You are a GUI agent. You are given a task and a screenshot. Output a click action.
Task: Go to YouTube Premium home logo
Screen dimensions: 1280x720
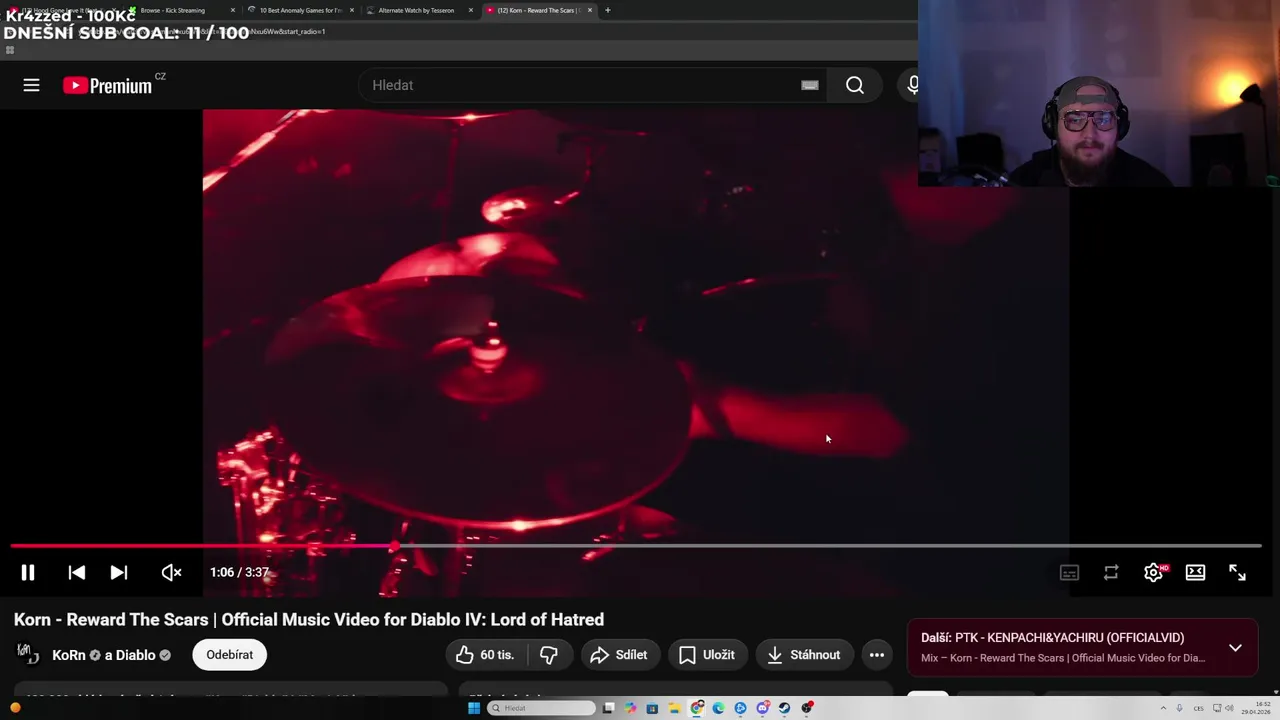108,85
